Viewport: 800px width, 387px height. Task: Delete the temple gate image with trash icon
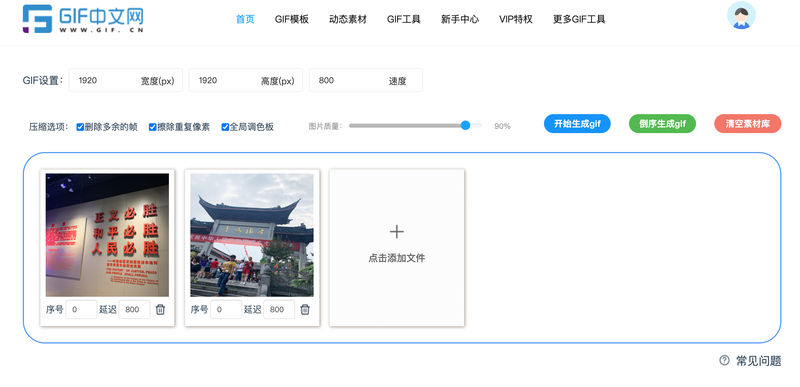click(x=305, y=309)
